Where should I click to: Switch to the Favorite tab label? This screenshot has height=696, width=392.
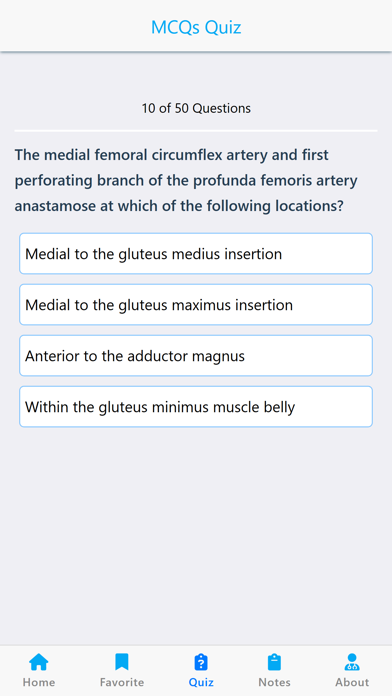[122, 682]
